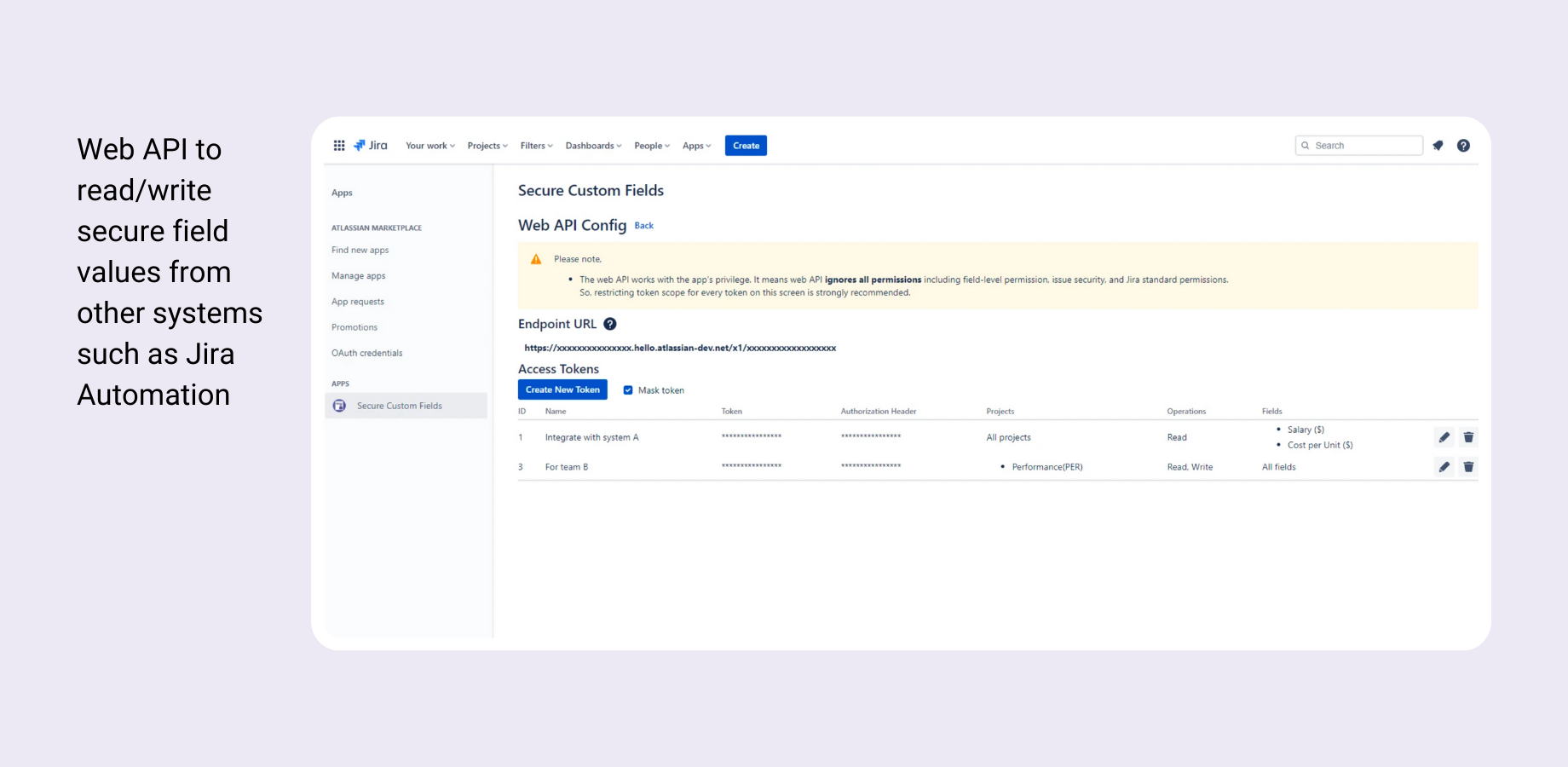
Task: Click the Jira logo
Action: pyautogui.click(x=370, y=145)
